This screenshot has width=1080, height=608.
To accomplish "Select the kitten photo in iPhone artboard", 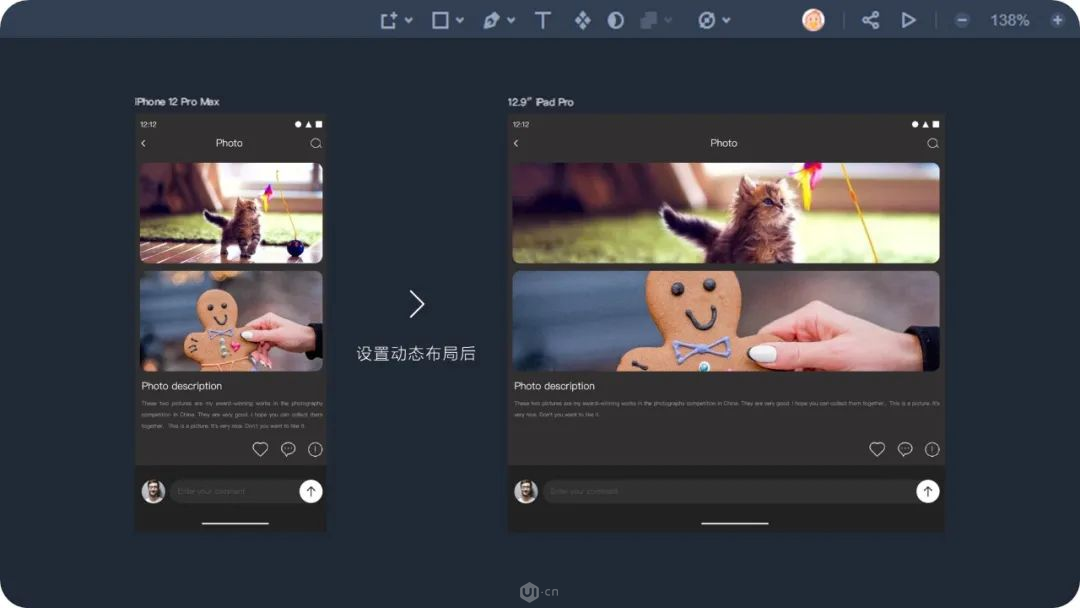I will (231, 213).
